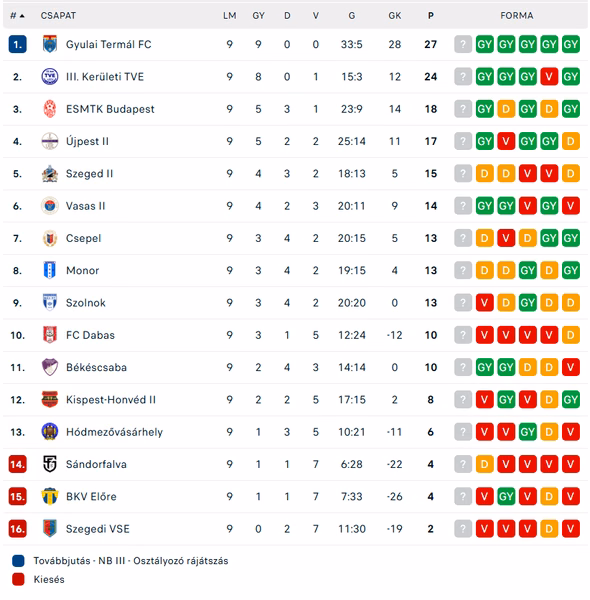Image resolution: width=590 pixels, height=600 pixels.
Task: Click the Vasas II club crest
Action: click(50, 206)
